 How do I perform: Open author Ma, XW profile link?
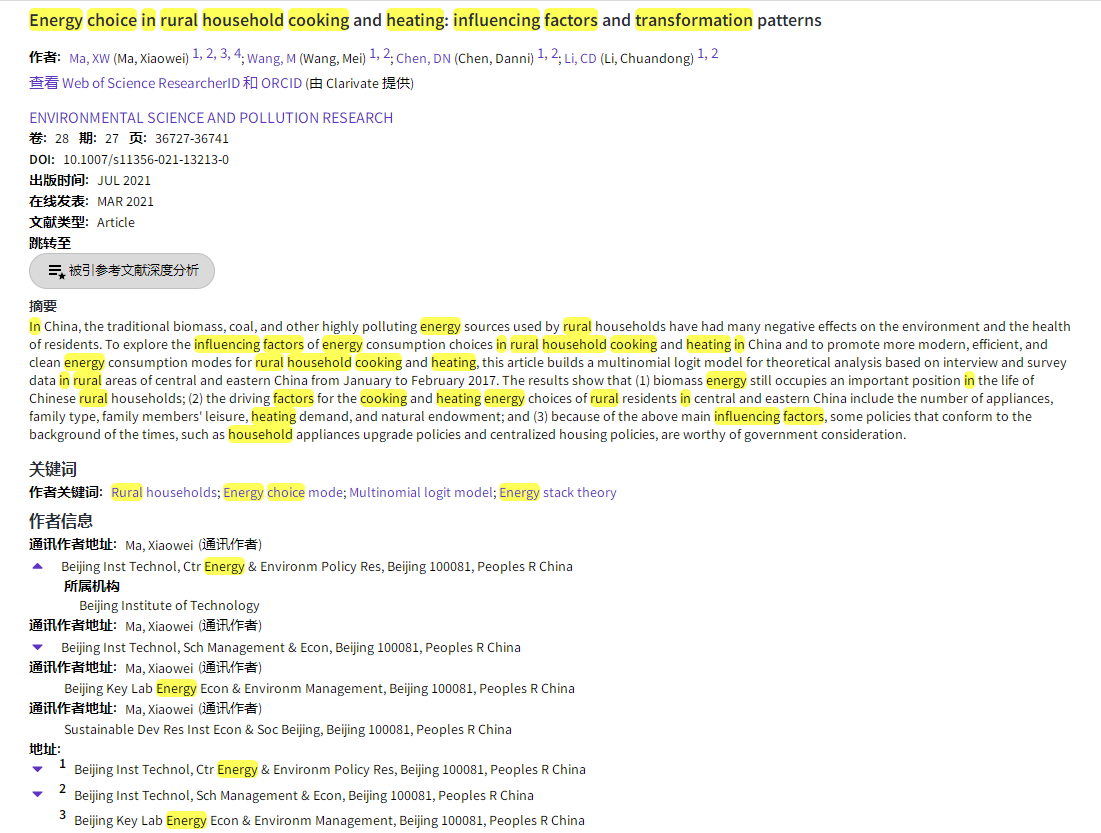(89, 58)
